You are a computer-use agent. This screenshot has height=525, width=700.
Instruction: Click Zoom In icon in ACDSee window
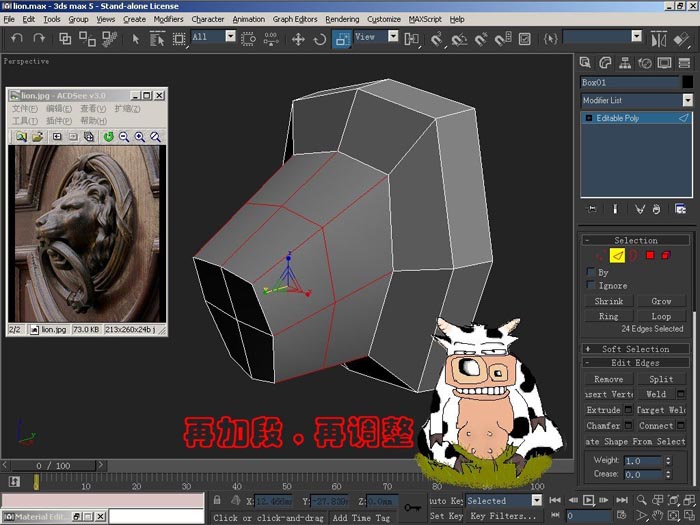tap(140, 137)
